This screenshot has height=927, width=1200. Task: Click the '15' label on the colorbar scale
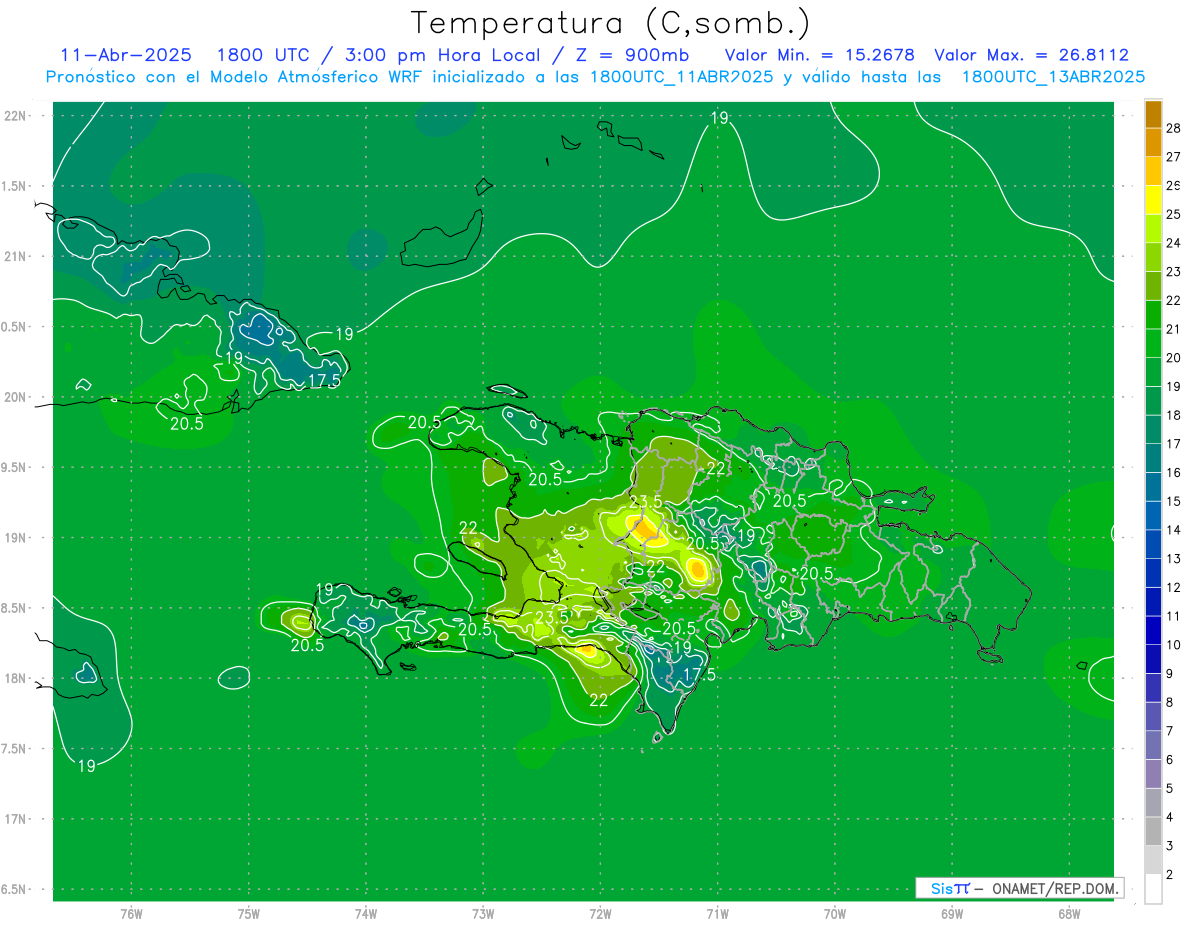pyautogui.click(x=1173, y=501)
